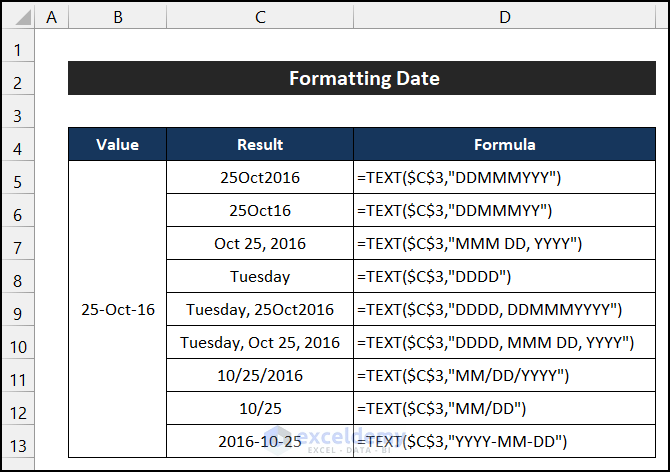Select the Oct 25, 2016 result cell
This screenshot has height=472, width=670.
coord(260,244)
